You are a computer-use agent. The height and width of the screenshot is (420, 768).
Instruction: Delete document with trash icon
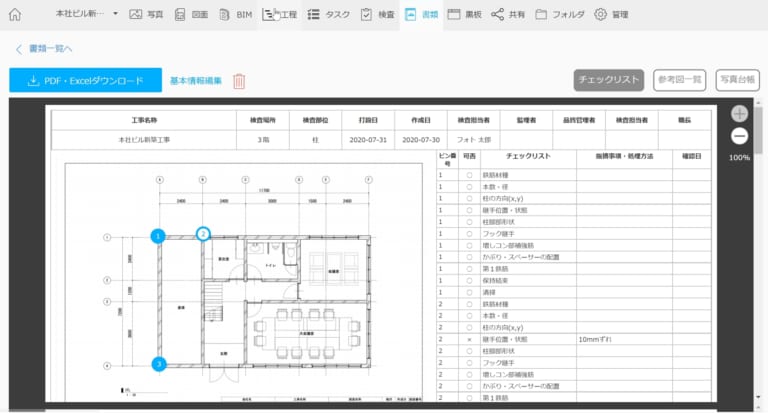point(239,81)
